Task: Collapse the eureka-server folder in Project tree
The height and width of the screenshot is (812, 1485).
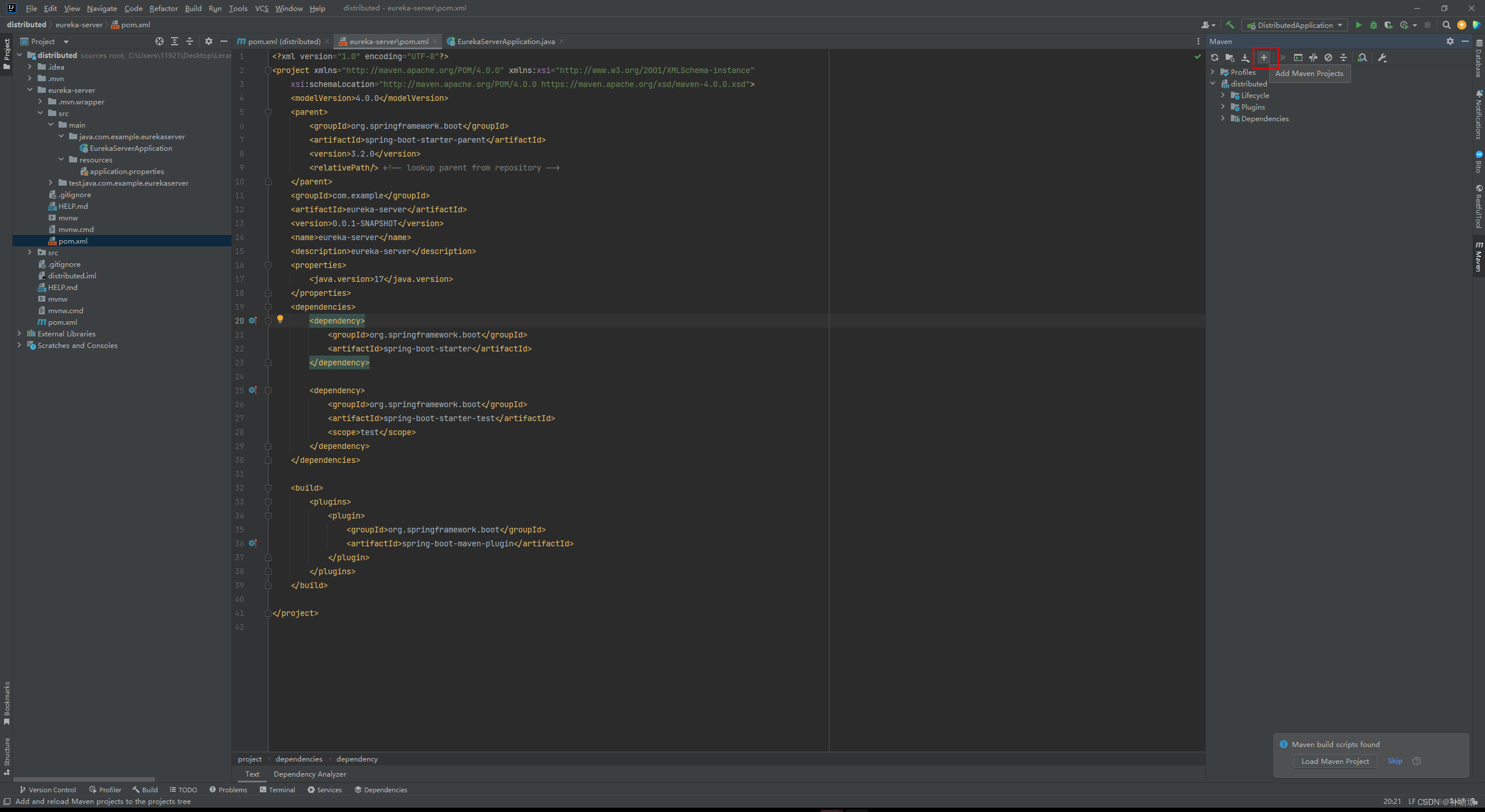Action: coord(30,90)
